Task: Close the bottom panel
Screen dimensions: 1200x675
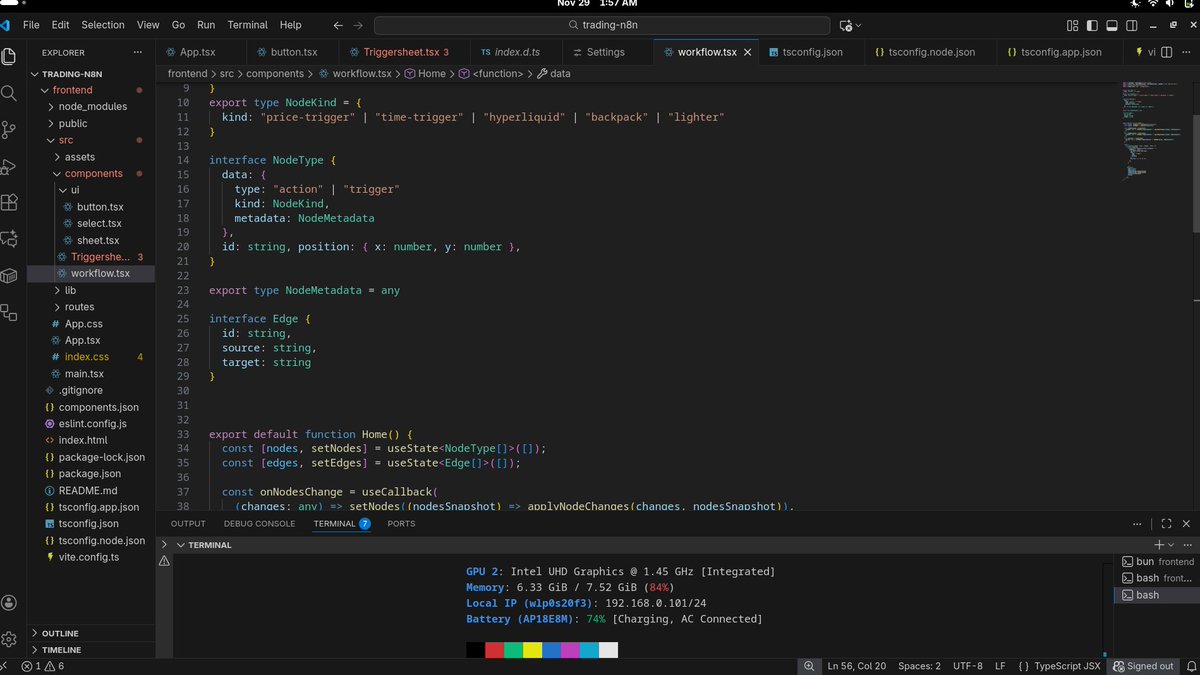Action: tap(1185, 523)
